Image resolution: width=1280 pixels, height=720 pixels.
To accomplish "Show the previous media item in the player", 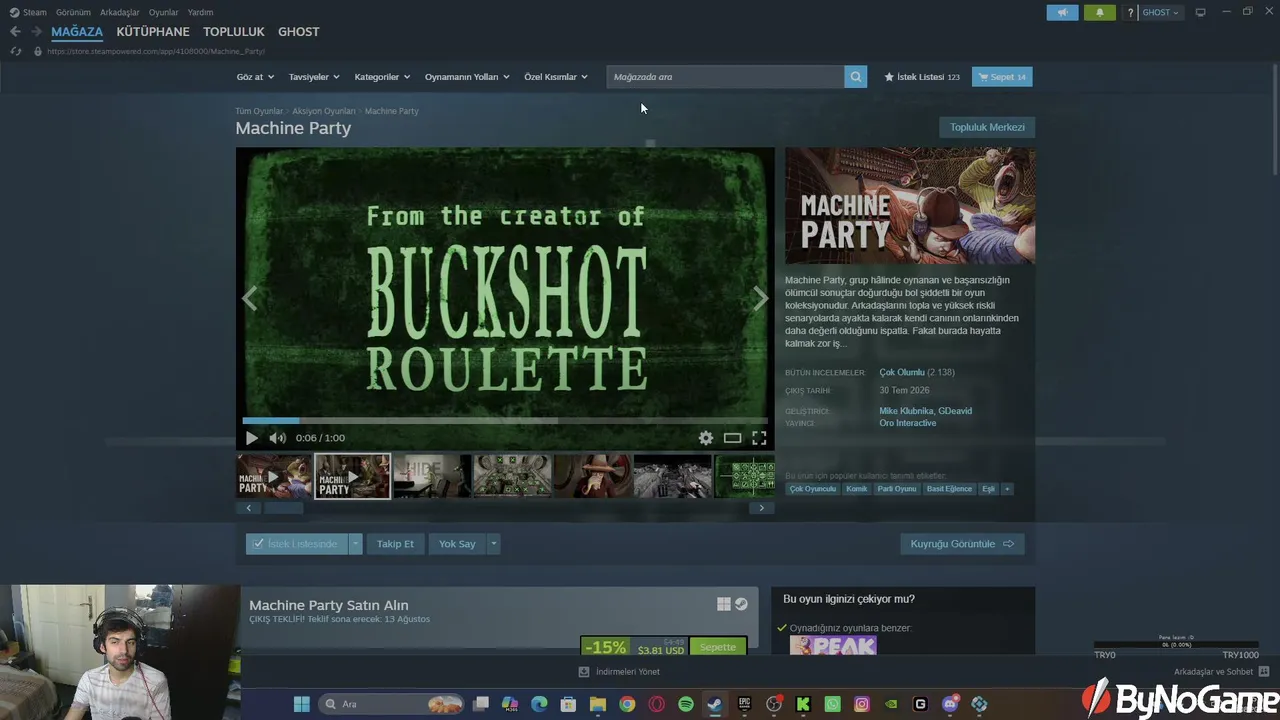I will click(x=249, y=299).
